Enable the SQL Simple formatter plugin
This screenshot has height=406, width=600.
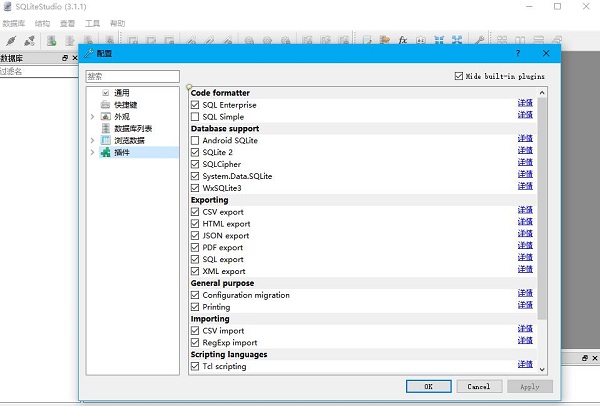[x=195, y=117]
